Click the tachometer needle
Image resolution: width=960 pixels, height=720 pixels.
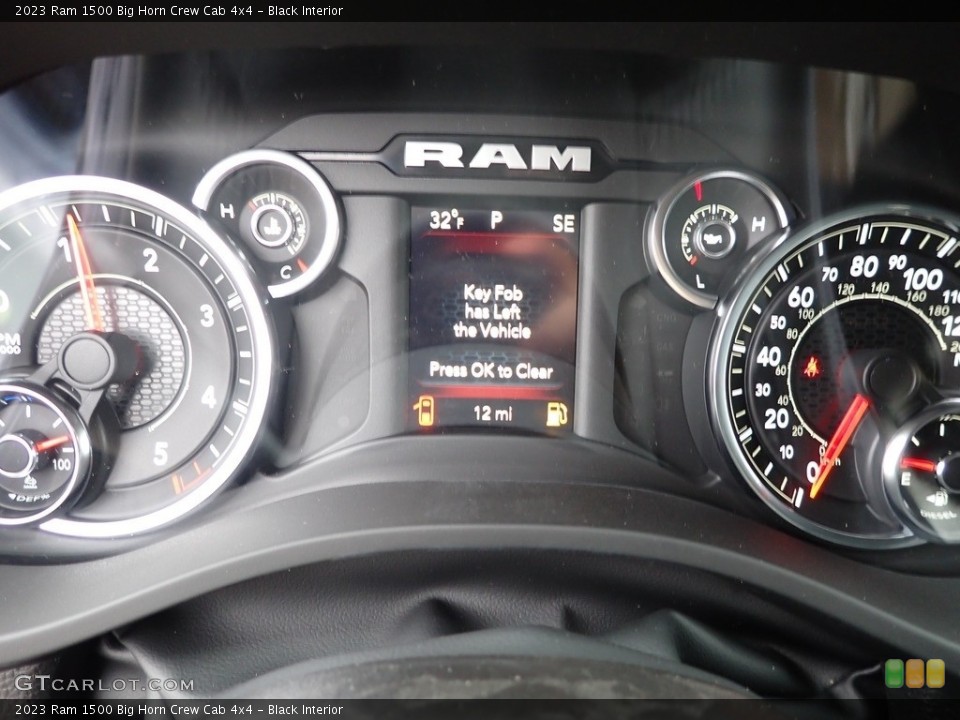pos(84,273)
